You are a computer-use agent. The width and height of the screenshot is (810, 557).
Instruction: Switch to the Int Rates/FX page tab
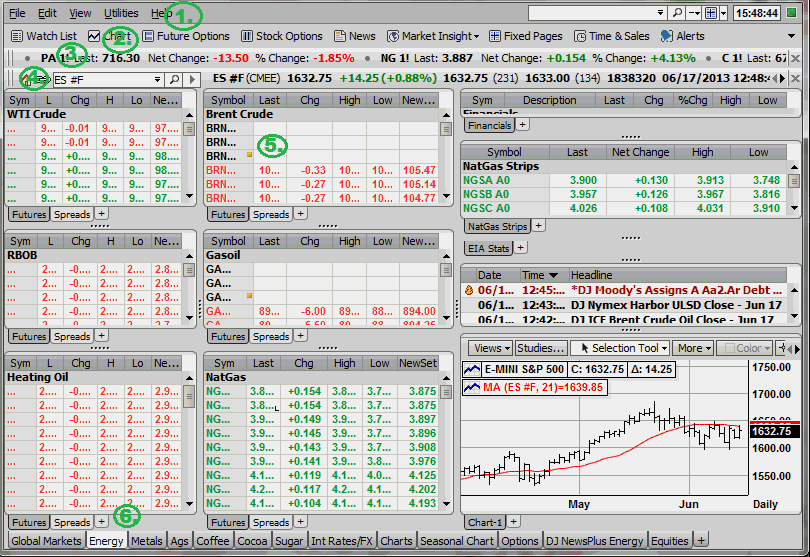tap(341, 541)
